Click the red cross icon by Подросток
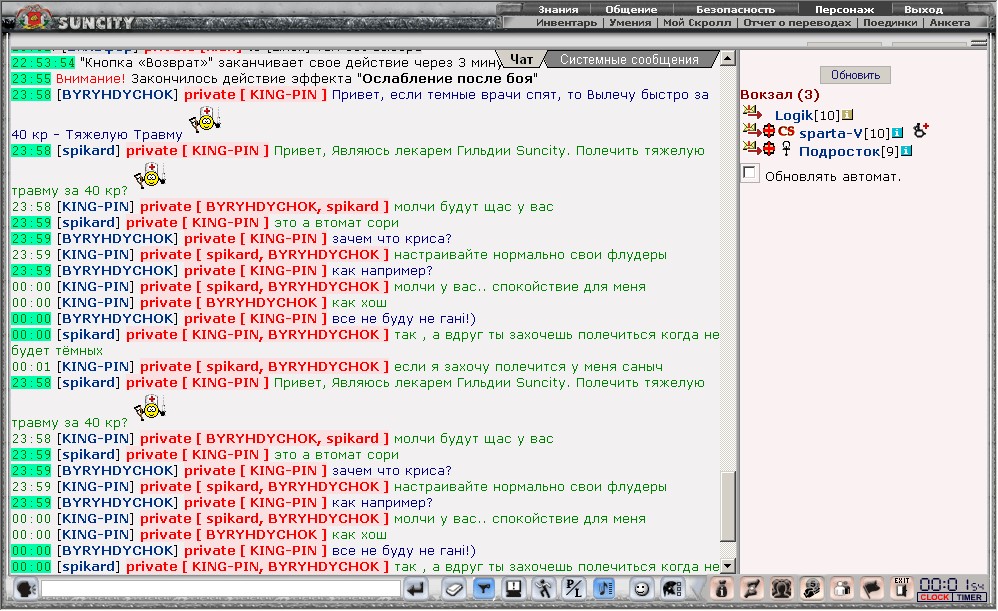Screen dimensions: 998x611 click(x=769, y=149)
